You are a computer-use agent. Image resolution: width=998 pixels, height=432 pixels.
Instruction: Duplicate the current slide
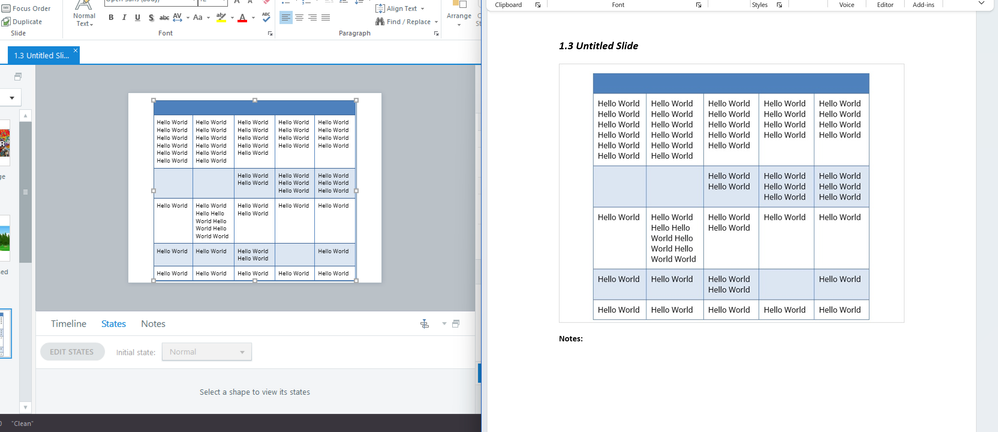22,22
